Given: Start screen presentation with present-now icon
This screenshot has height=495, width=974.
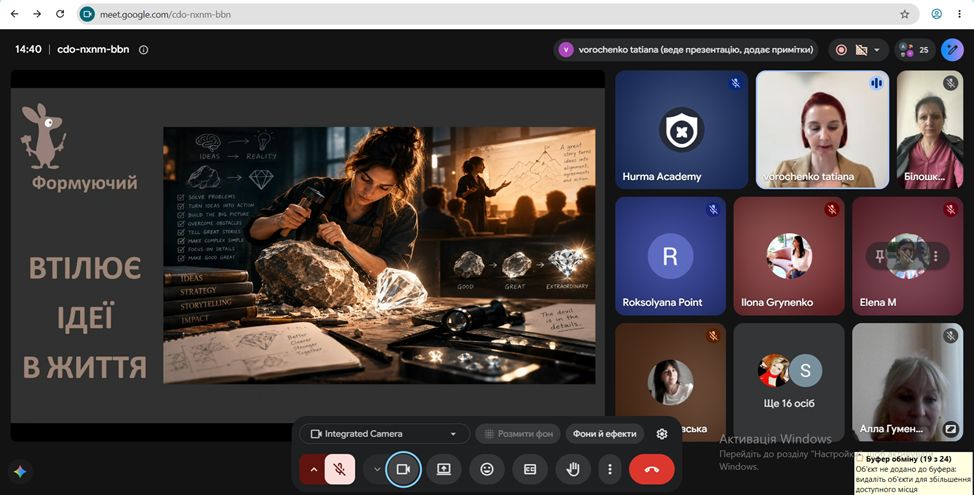Looking at the screenshot, I should (444, 469).
